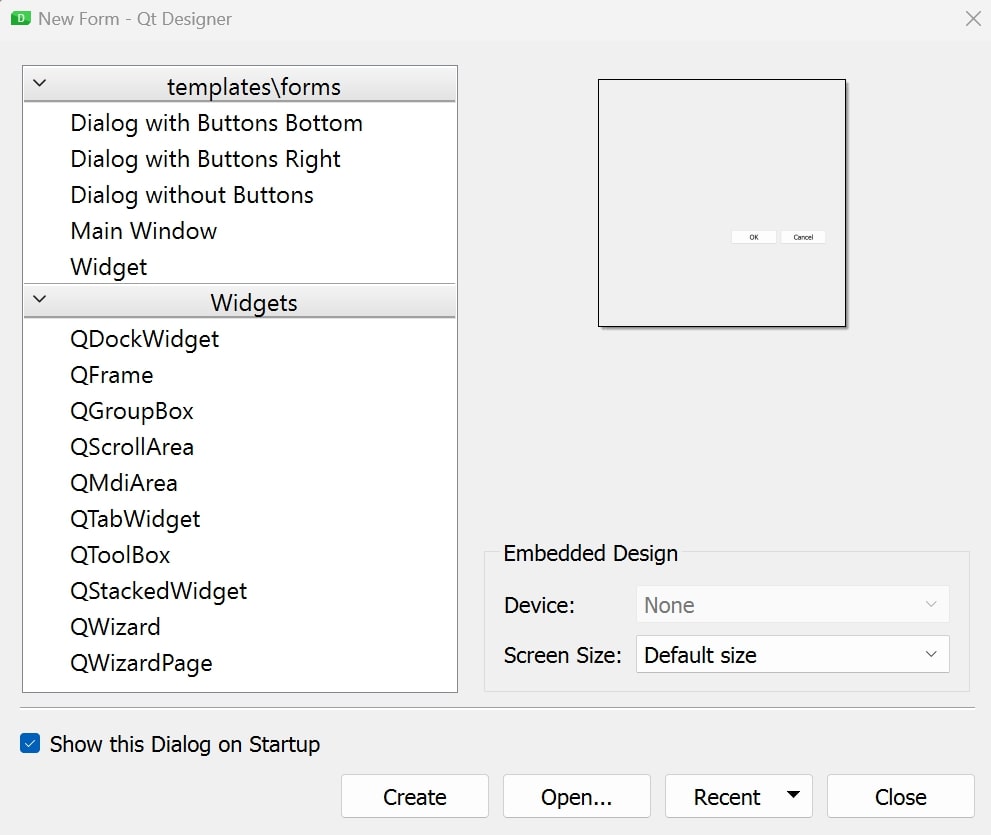The height and width of the screenshot is (835, 991).
Task: Collapse the templates\forms section
Action: (x=38, y=84)
